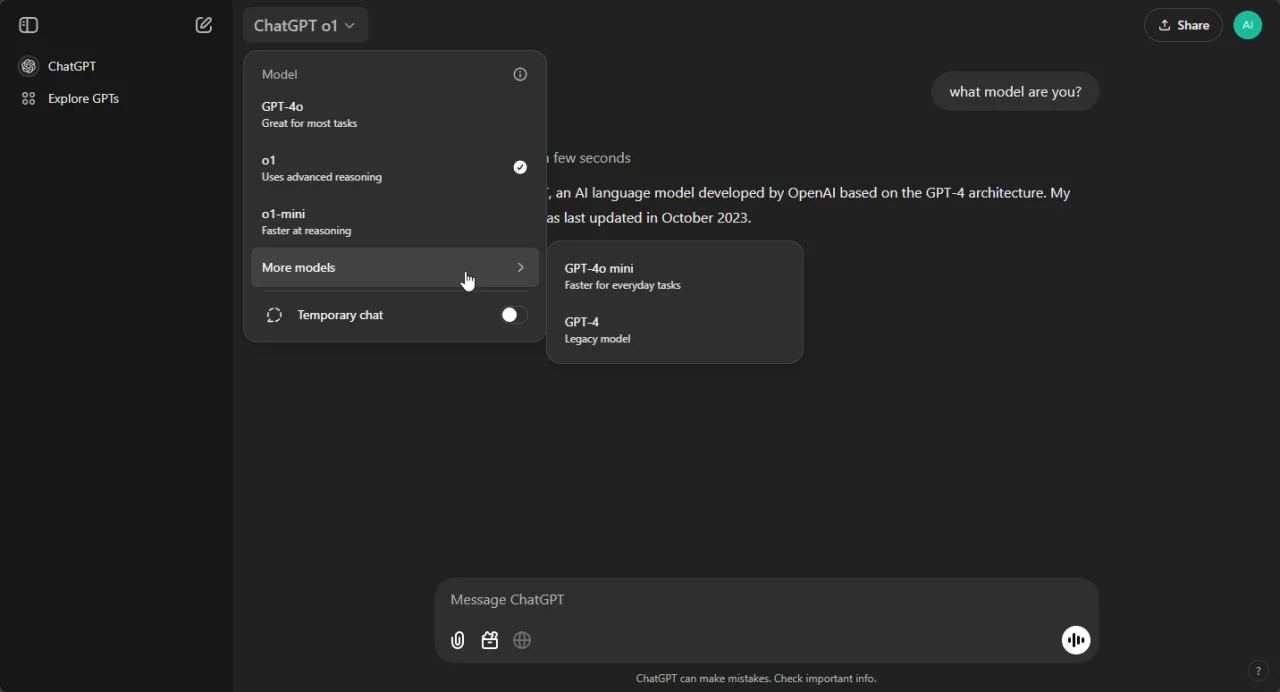Screen dimensions: 1280x692
Task: Click the Share button
Action: coord(1183,25)
